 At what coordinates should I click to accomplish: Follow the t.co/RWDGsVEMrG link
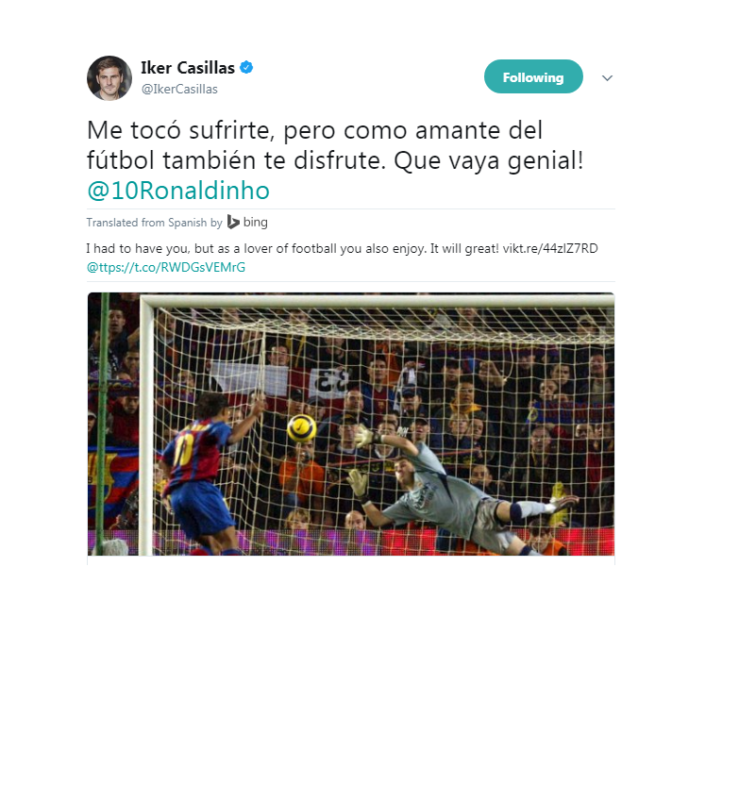tap(166, 267)
